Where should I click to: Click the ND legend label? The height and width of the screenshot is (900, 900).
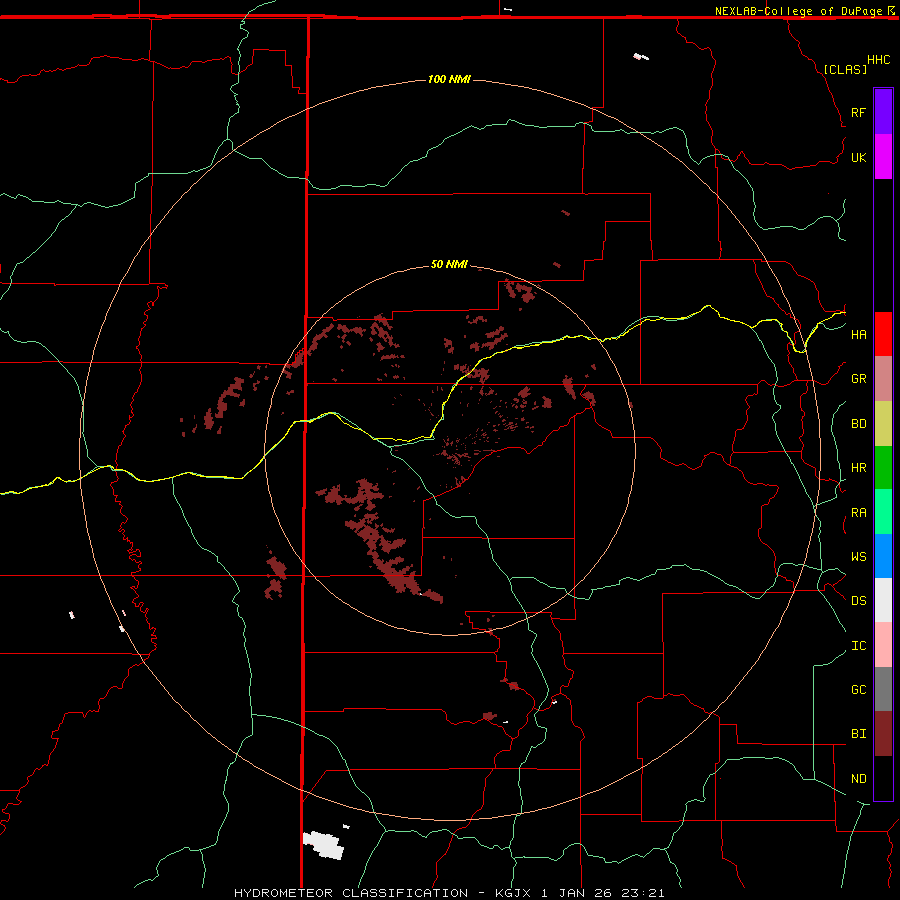point(858,779)
